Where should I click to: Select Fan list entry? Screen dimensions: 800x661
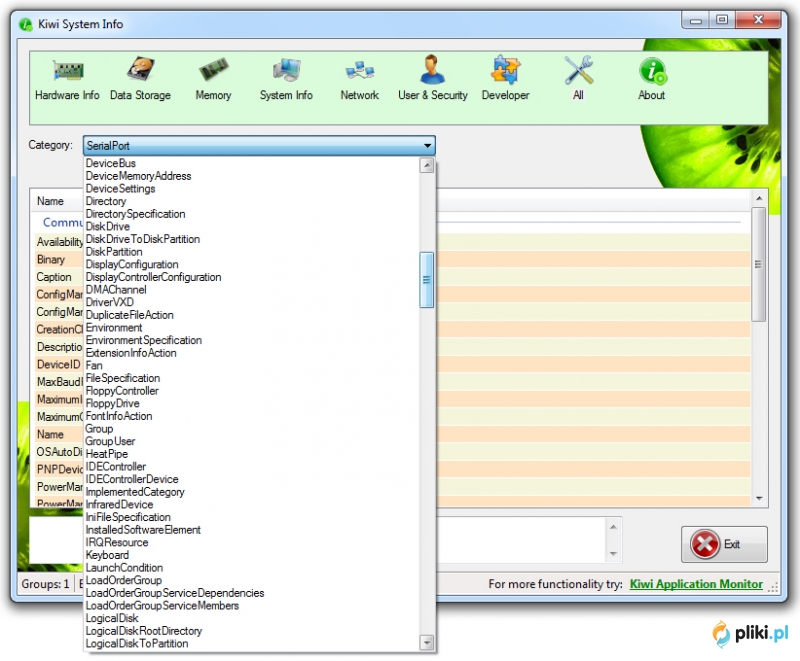[x=252, y=366]
